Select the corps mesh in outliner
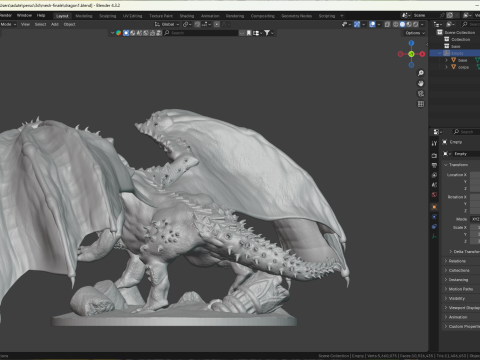480x360 pixels. [x=463, y=67]
